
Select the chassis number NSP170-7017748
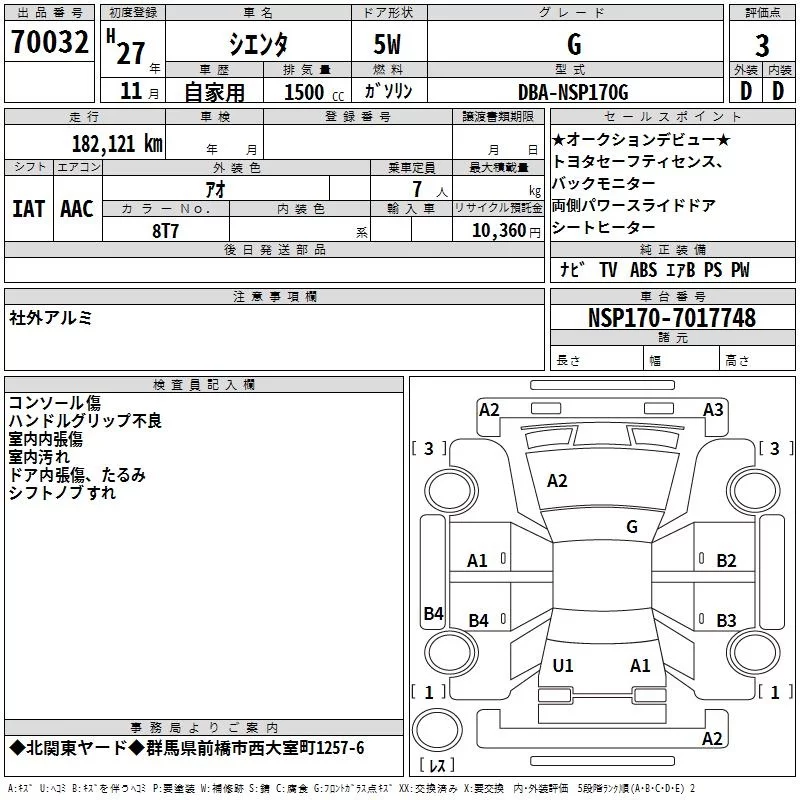pos(672,317)
